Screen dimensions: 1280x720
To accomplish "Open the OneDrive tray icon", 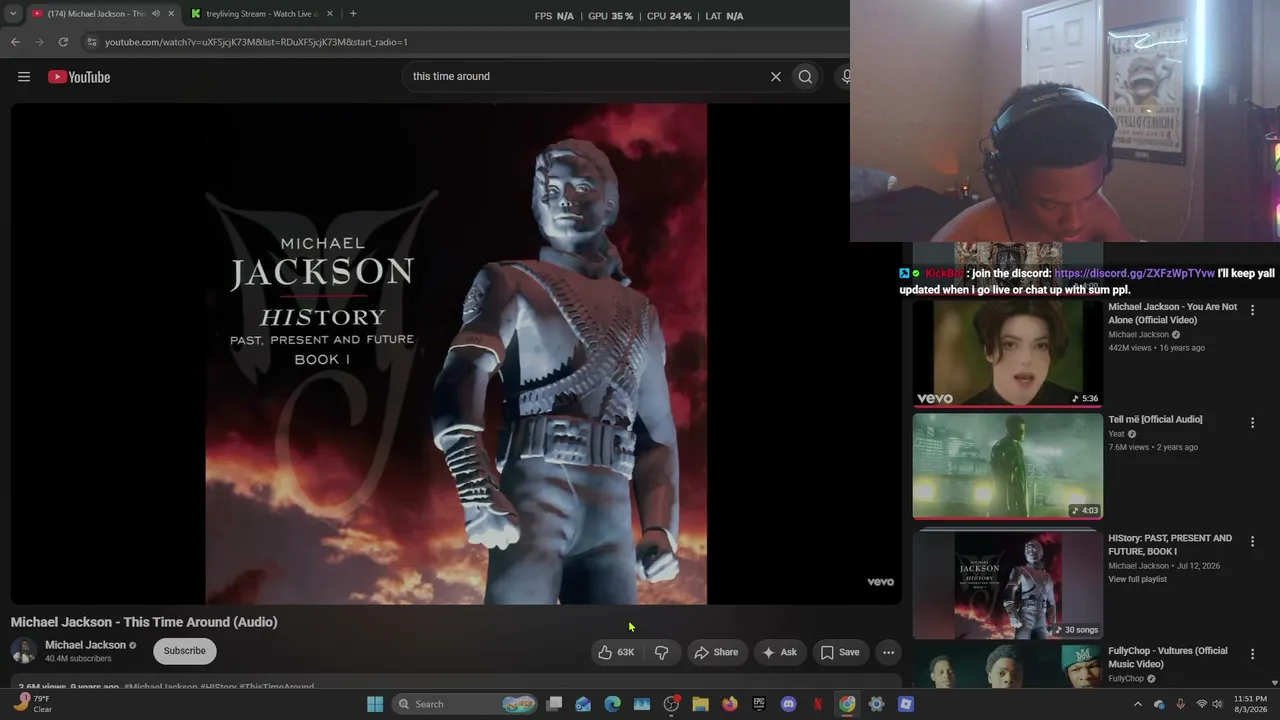I will [1159, 704].
